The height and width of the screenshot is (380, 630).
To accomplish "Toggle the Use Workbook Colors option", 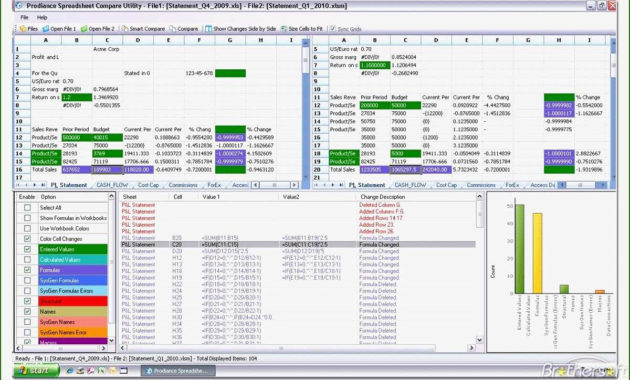I will pyautogui.click(x=27, y=229).
